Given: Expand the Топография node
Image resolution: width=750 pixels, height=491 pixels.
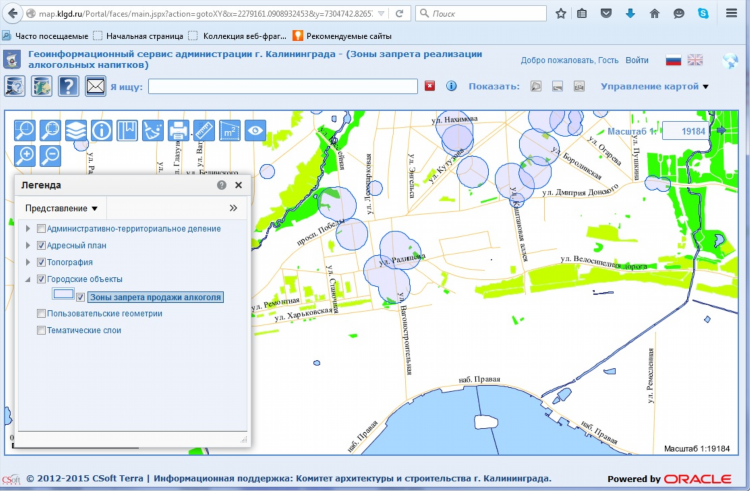Looking at the screenshot, I should pos(28,262).
